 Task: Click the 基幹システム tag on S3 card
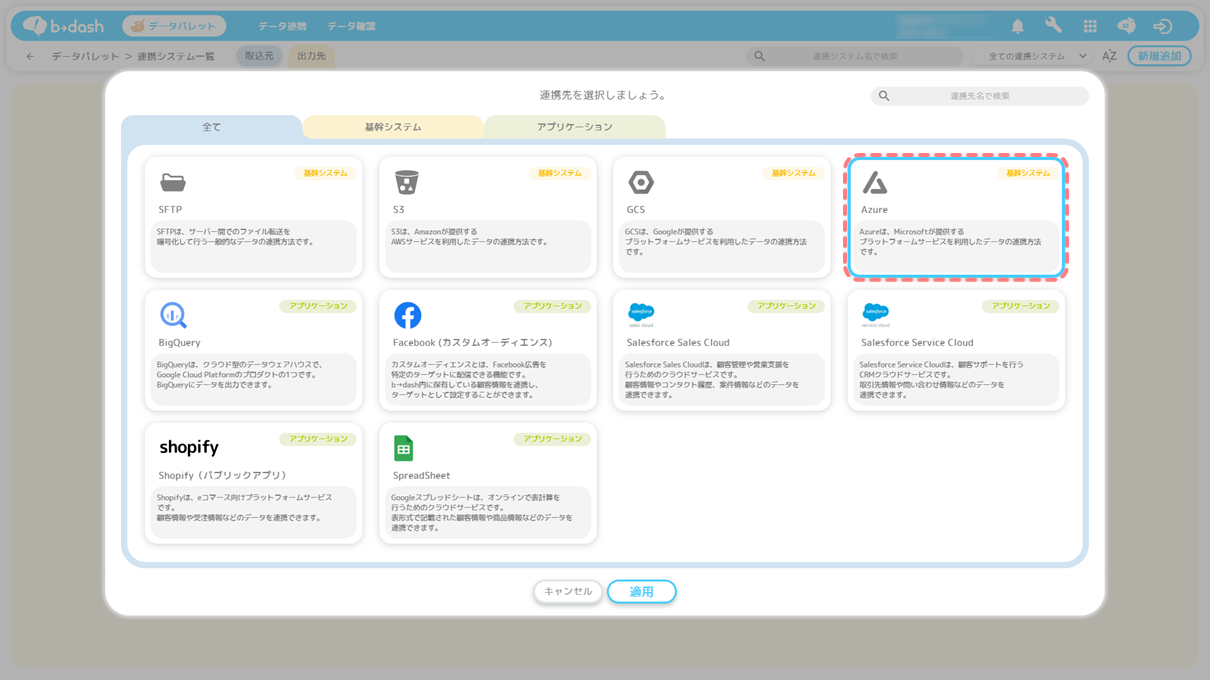pos(560,173)
